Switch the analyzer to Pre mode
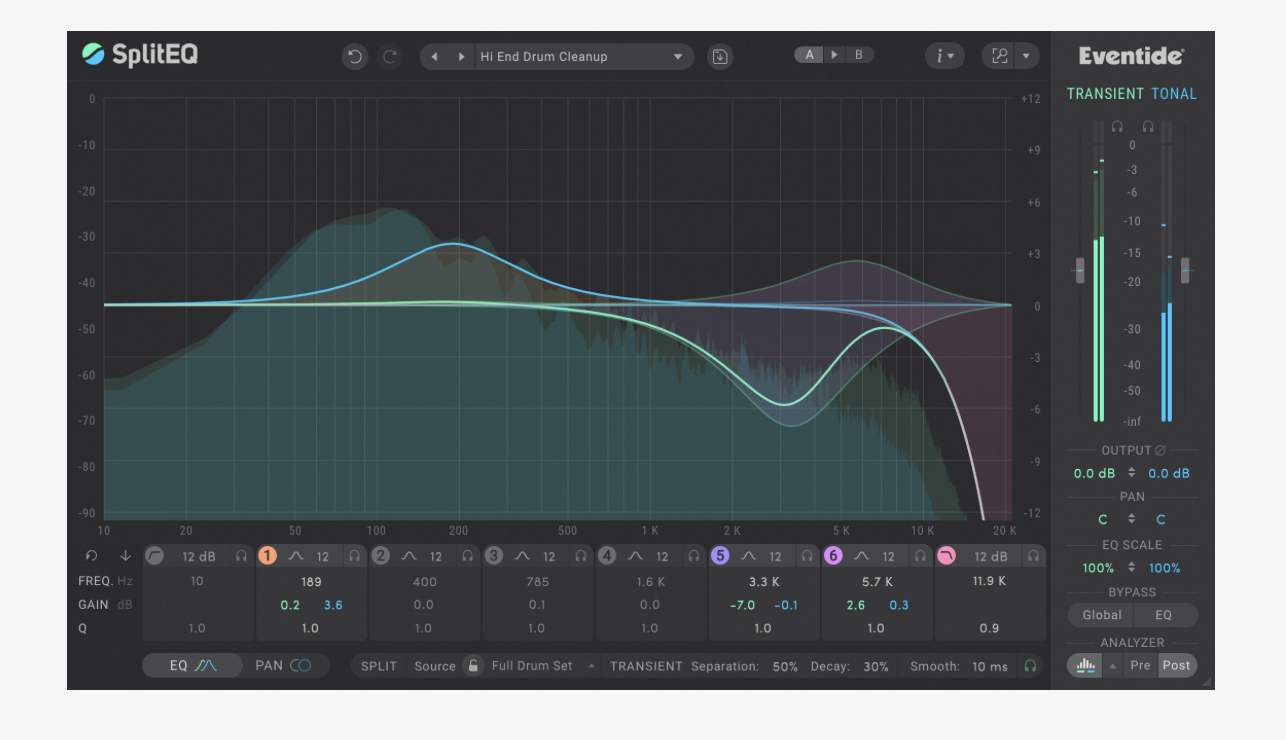This screenshot has height=740, width=1286. coord(1140,666)
